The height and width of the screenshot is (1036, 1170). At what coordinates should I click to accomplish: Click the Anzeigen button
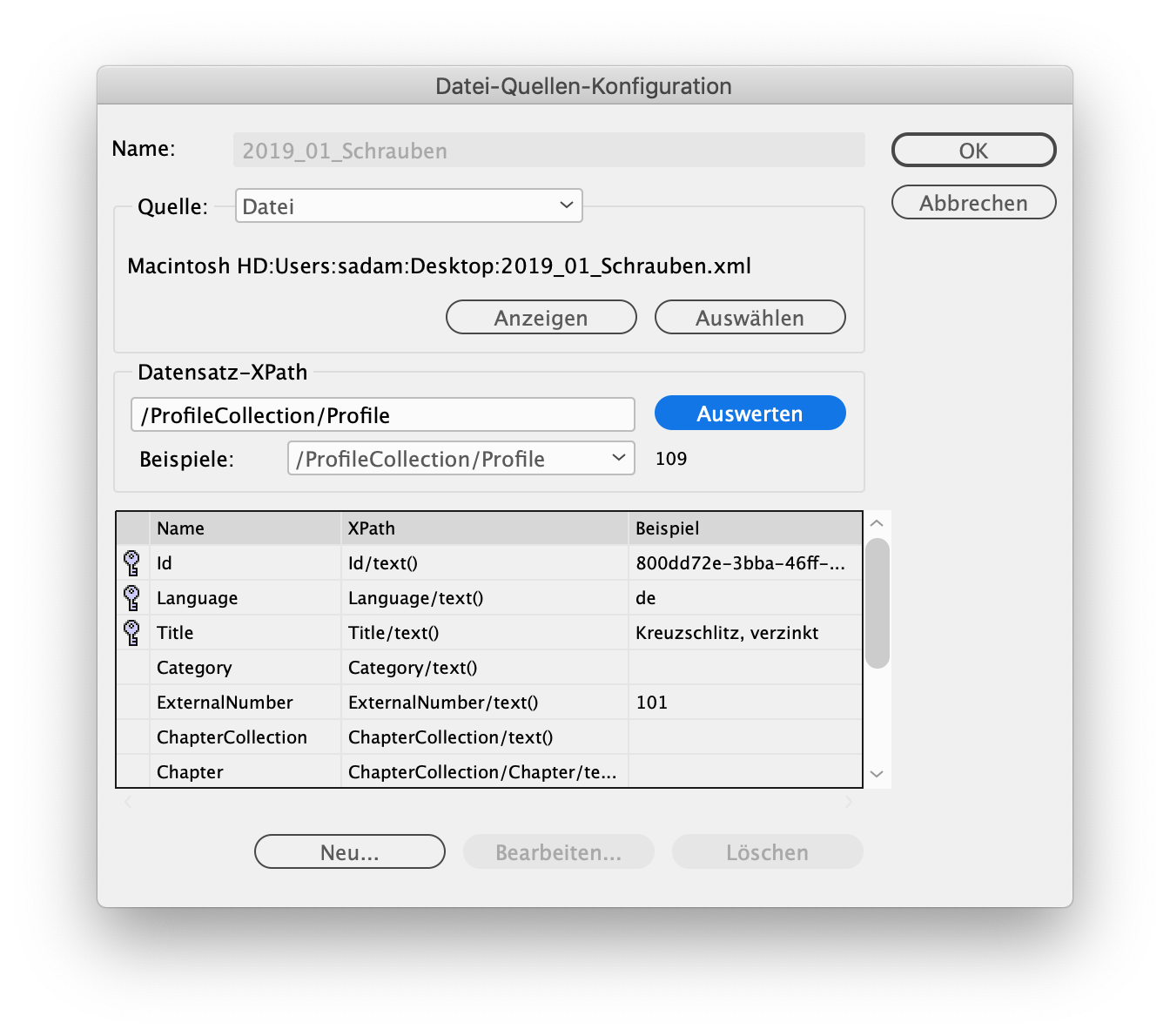point(541,318)
